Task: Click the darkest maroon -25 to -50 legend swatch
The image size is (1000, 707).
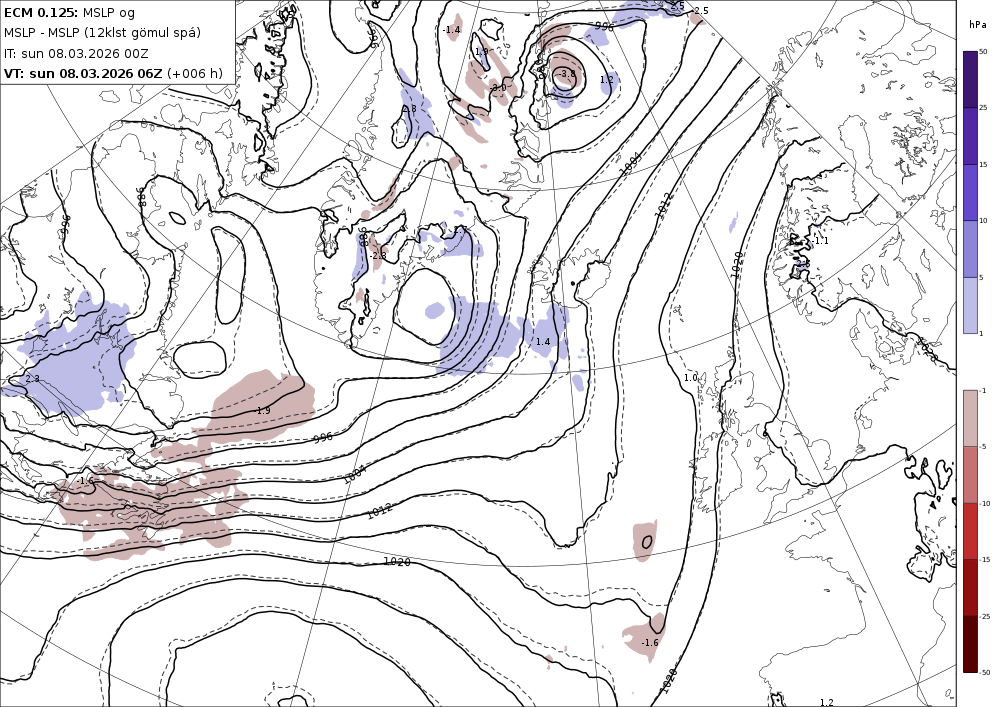Action: tap(970, 644)
